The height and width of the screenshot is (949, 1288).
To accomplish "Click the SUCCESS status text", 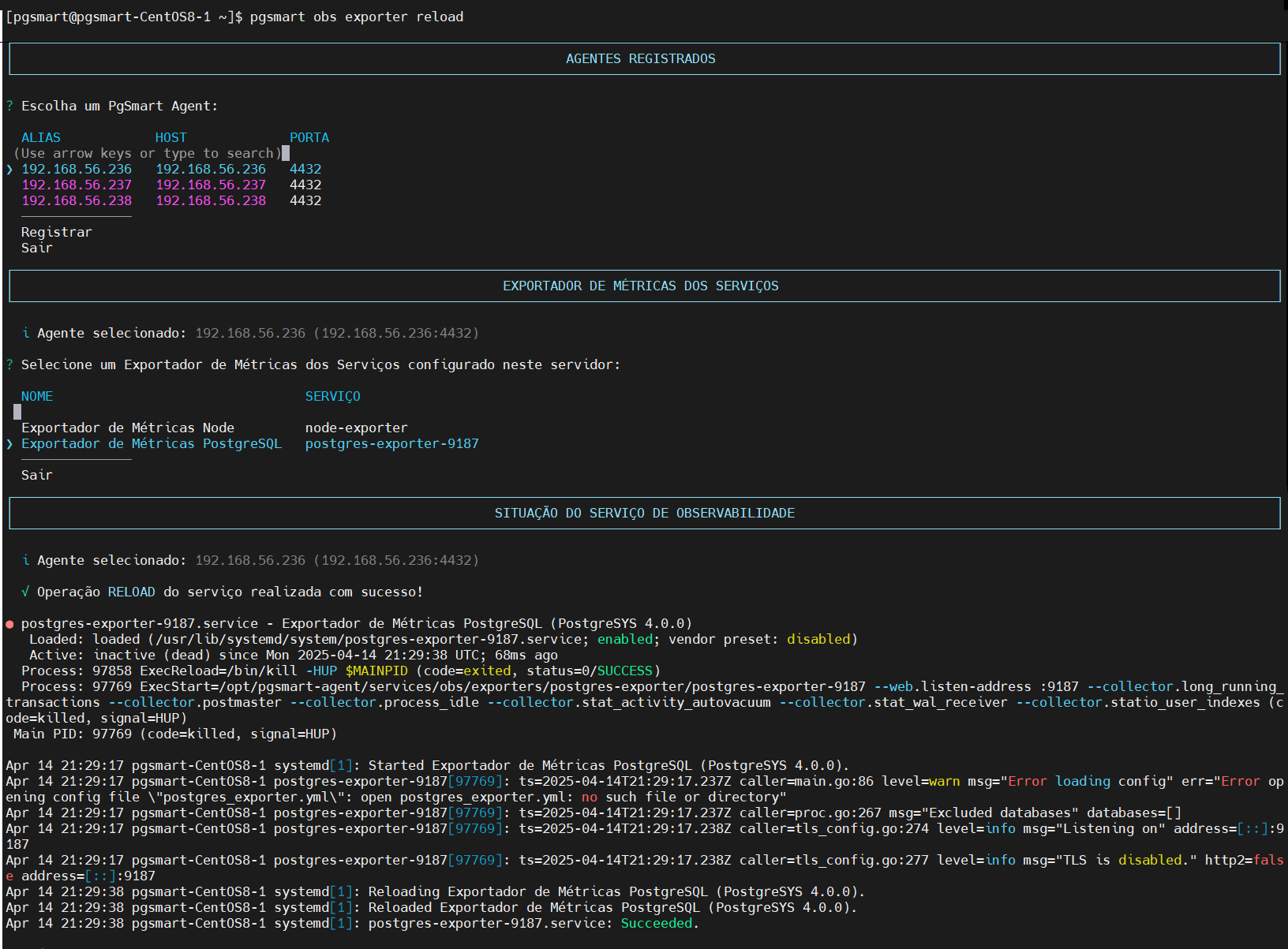I will (625, 671).
